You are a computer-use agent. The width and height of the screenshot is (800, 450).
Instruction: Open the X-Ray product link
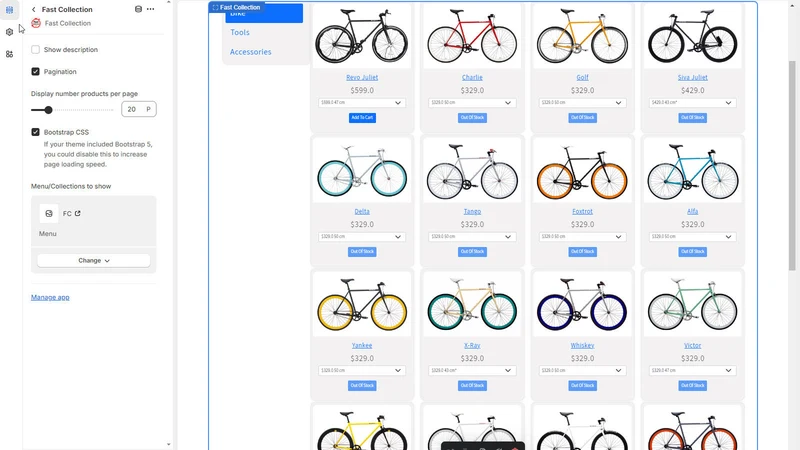click(472, 345)
